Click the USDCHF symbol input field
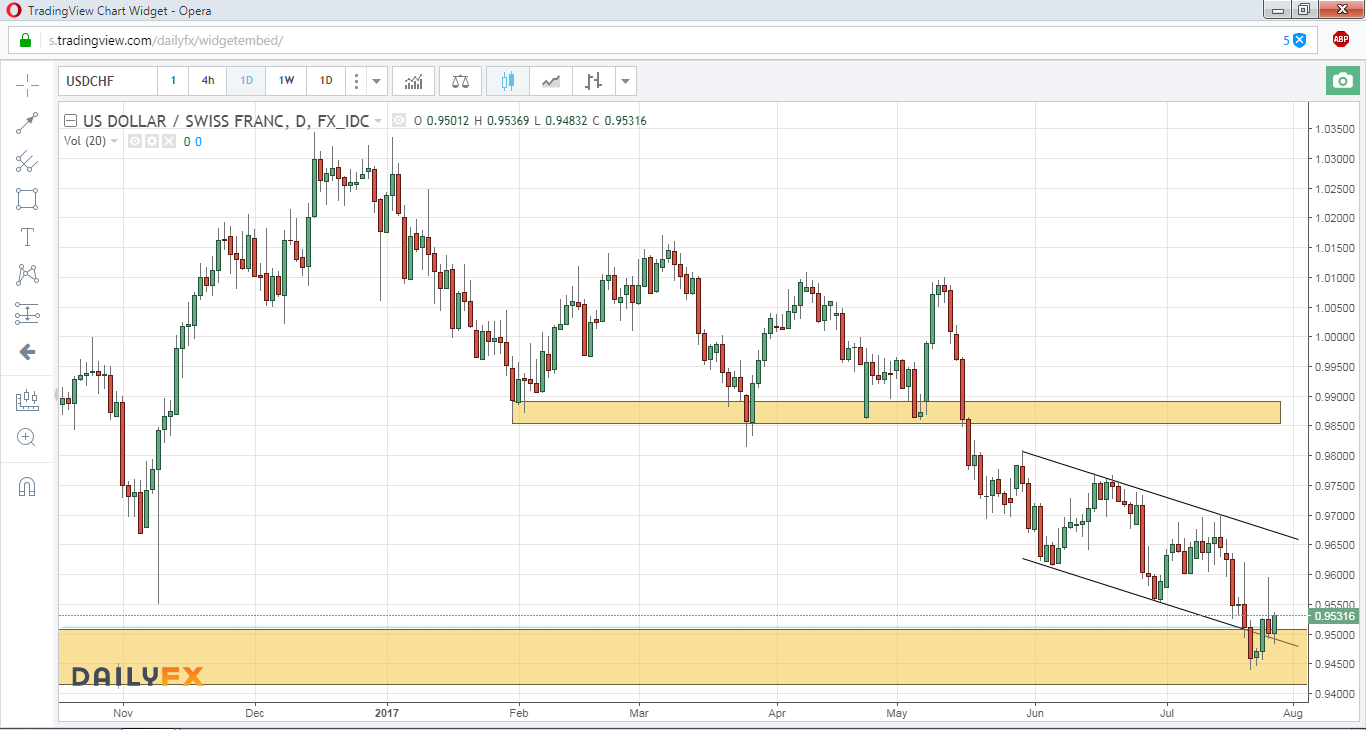Image resolution: width=1366 pixels, height=730 pixels. 108,81
